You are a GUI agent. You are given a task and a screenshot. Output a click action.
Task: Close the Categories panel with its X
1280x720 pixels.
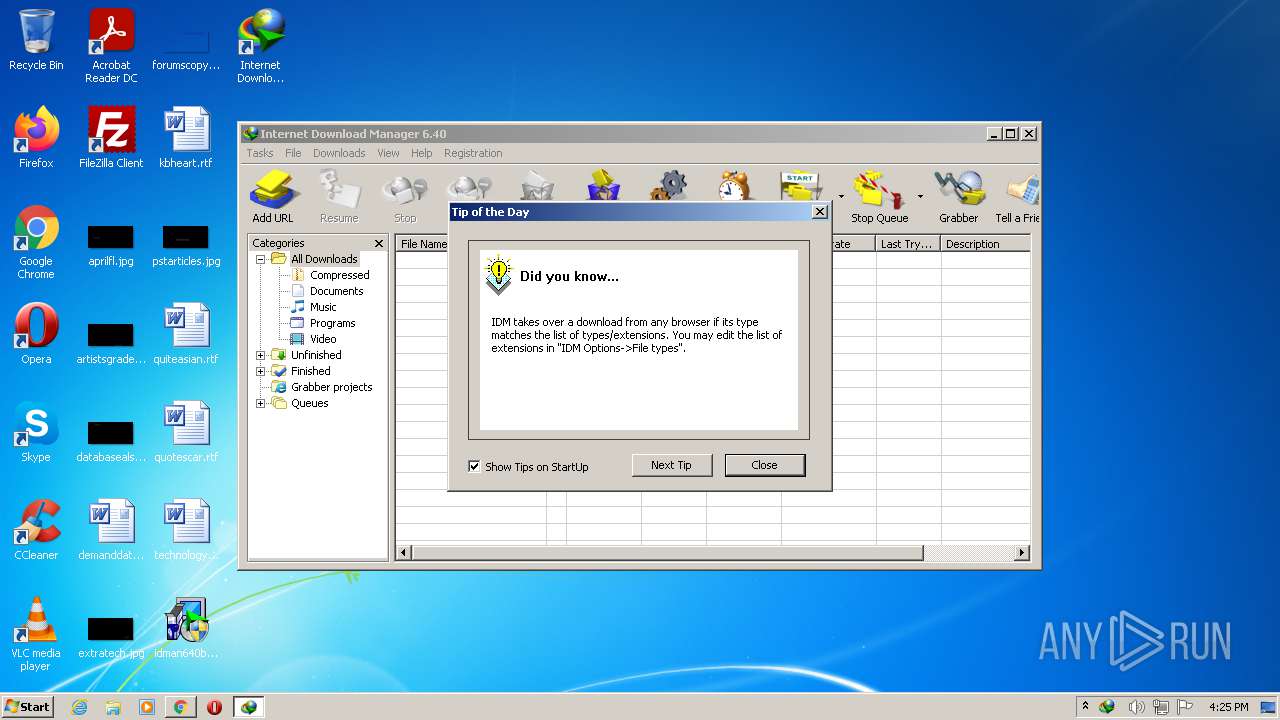click(x=379, y=243)
